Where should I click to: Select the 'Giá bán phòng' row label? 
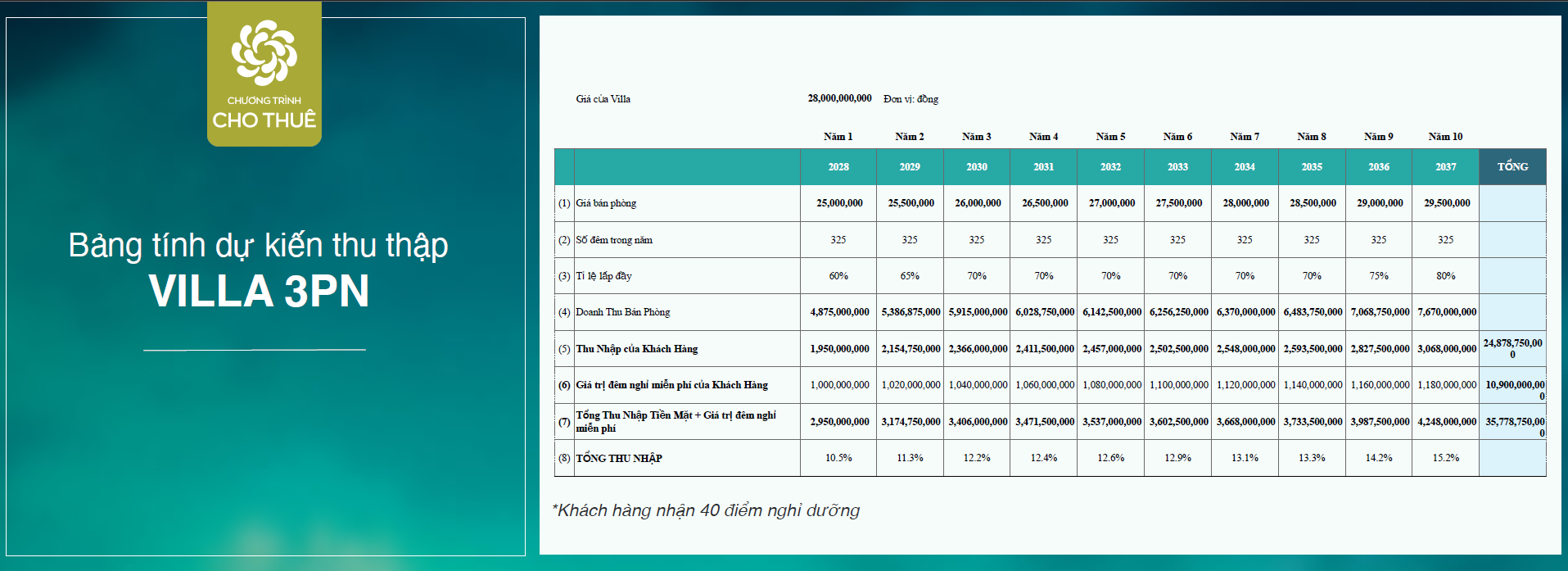(606, 203)
